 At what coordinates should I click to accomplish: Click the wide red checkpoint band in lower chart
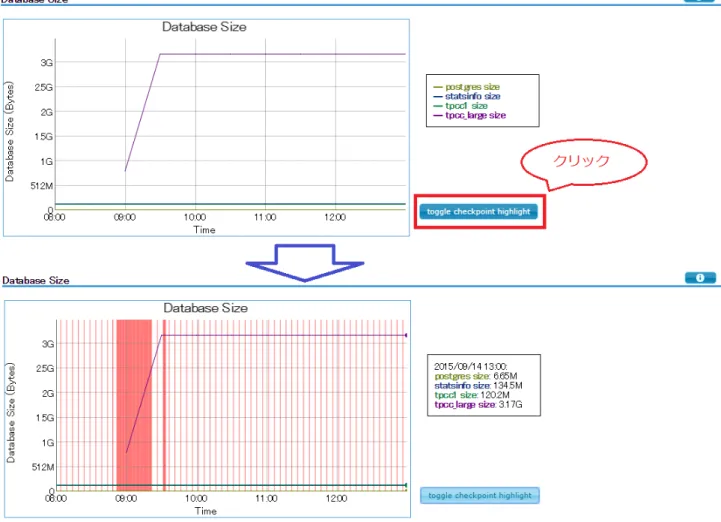click(x=134, y=405)
